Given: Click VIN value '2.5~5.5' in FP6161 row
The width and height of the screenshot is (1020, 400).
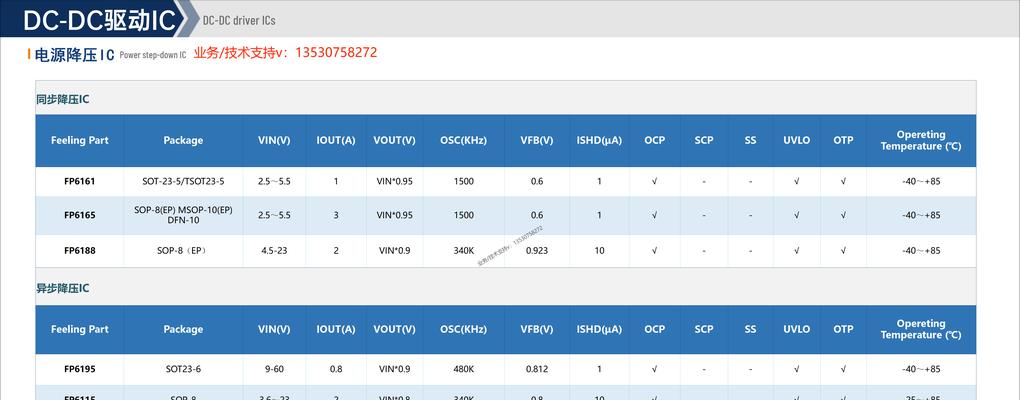Looking at the screenshot, I should point(274,181).
